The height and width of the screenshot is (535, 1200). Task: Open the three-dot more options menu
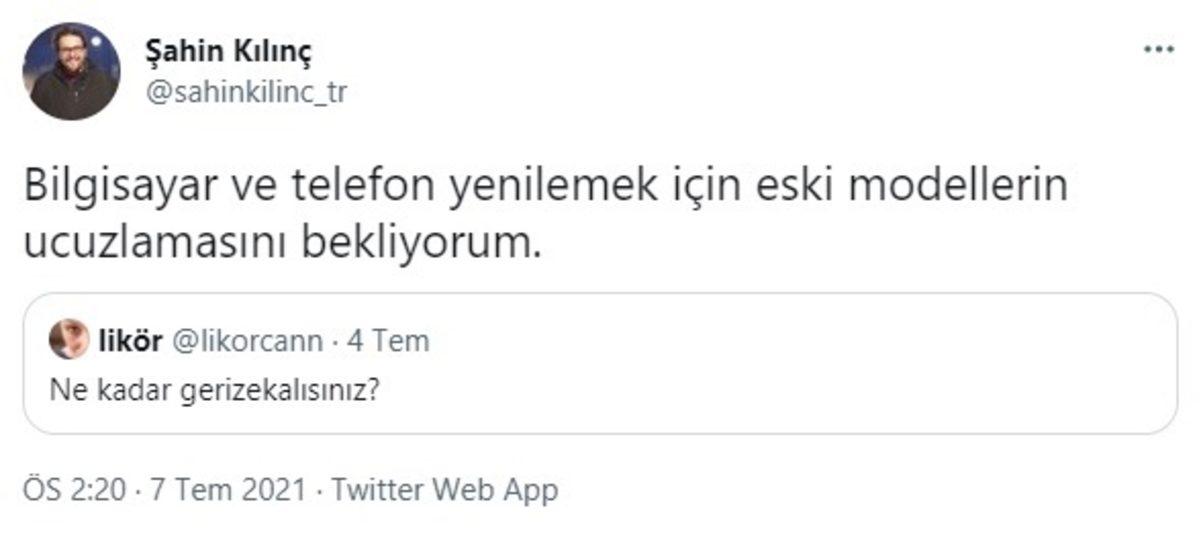coord(1159,49)
